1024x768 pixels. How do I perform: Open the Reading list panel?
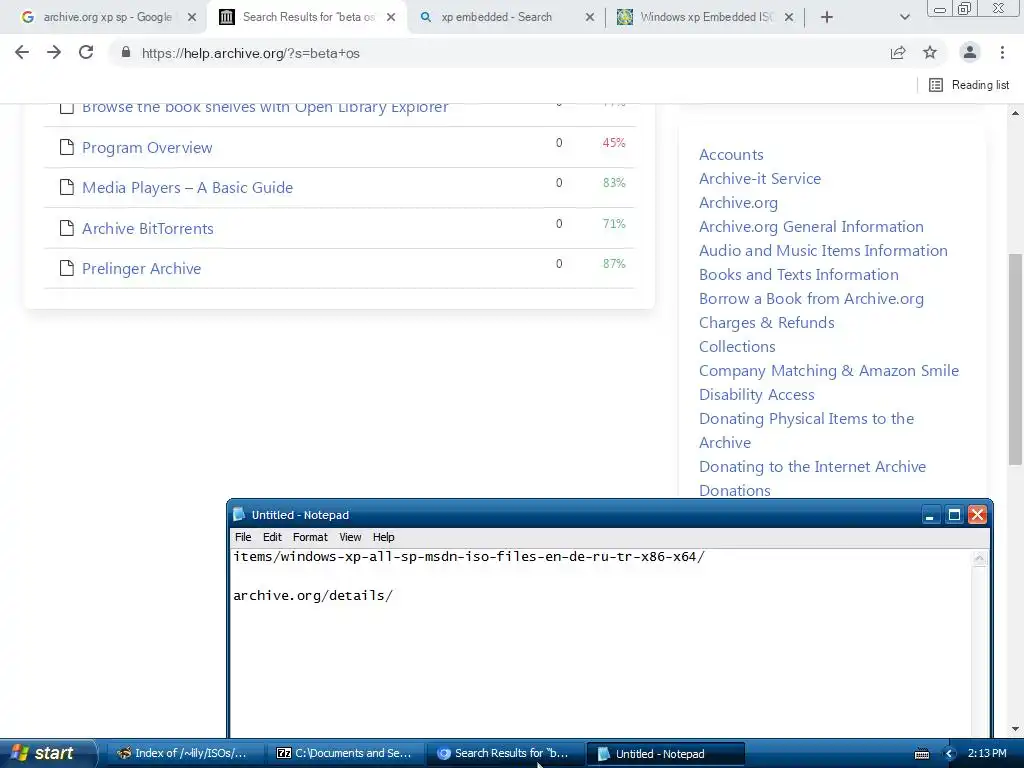tap(969, 85)
